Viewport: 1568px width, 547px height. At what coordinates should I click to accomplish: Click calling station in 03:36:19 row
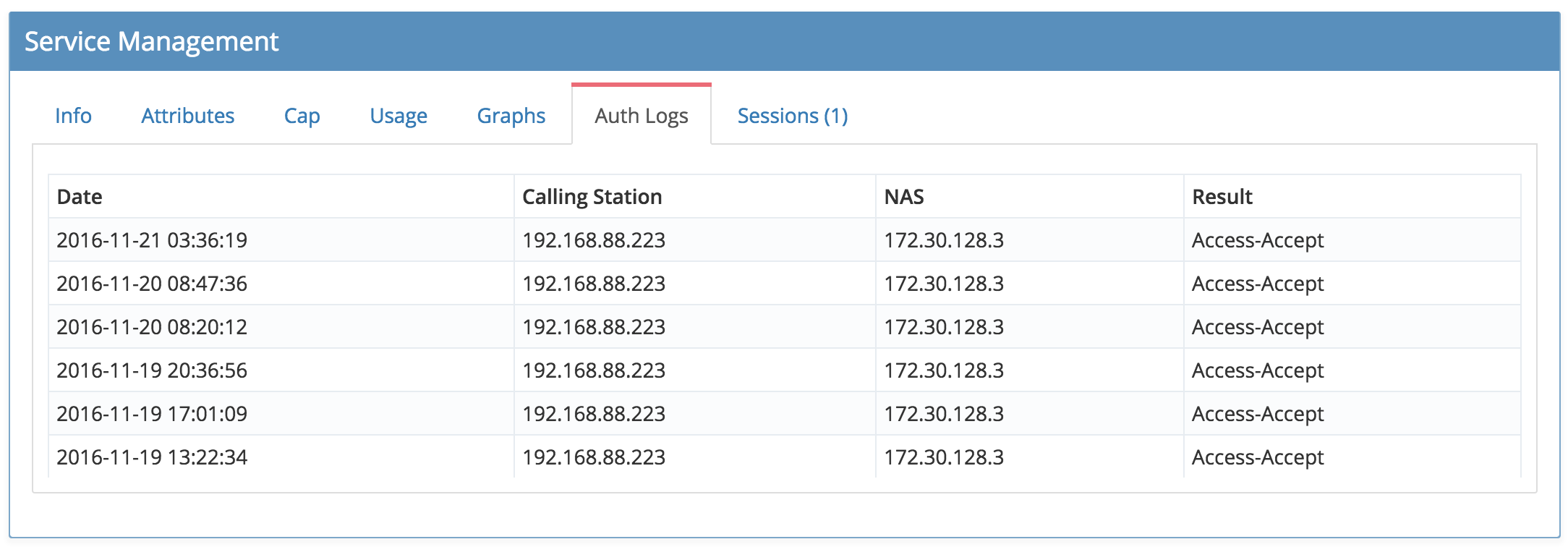[594, 240]
